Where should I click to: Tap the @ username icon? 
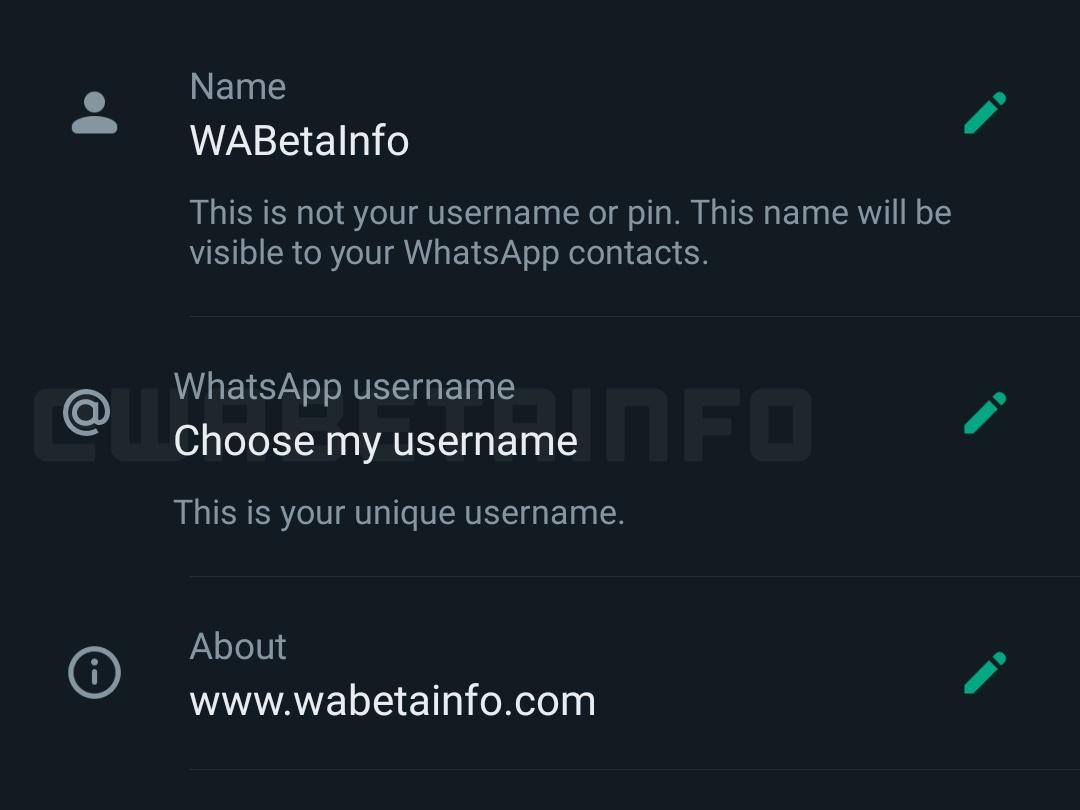[86, 412]
